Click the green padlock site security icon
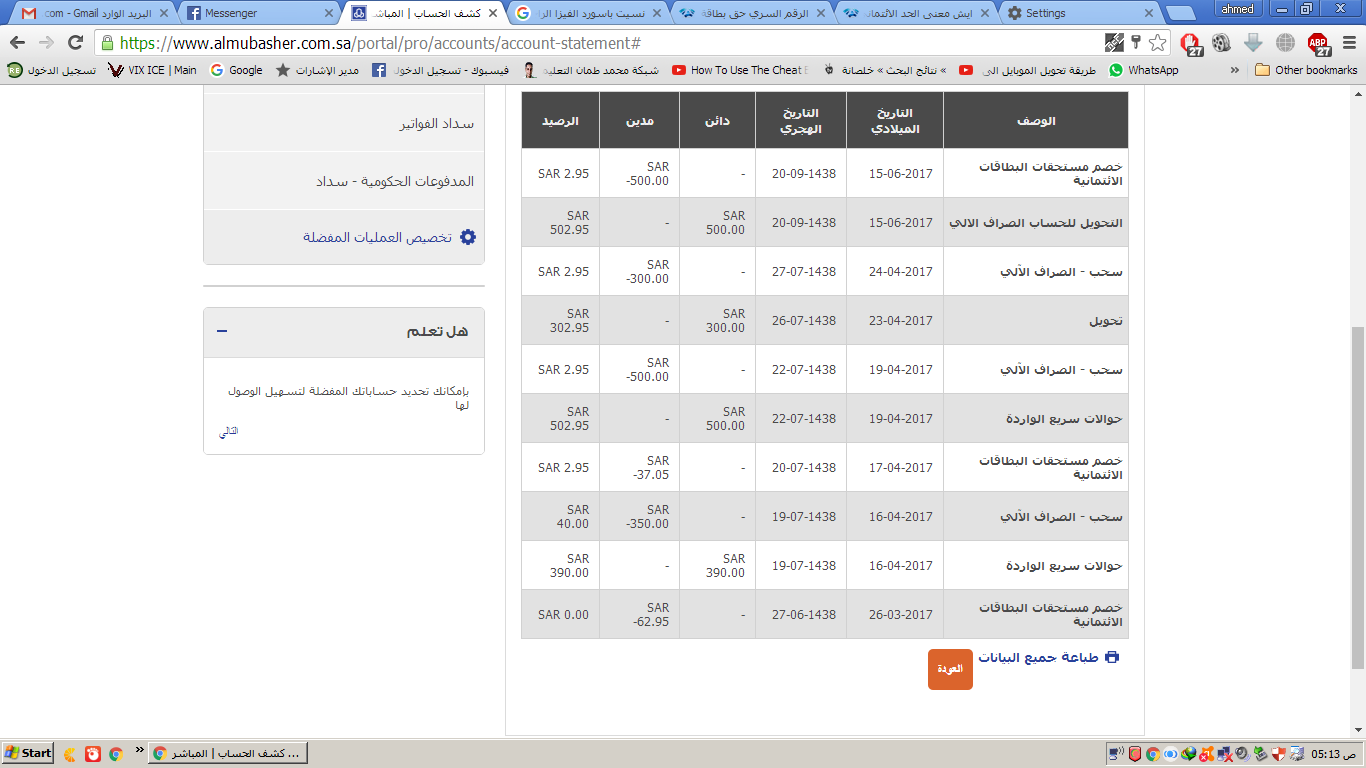The height and width of the screenshot is (768, 1366). [107, 43]
